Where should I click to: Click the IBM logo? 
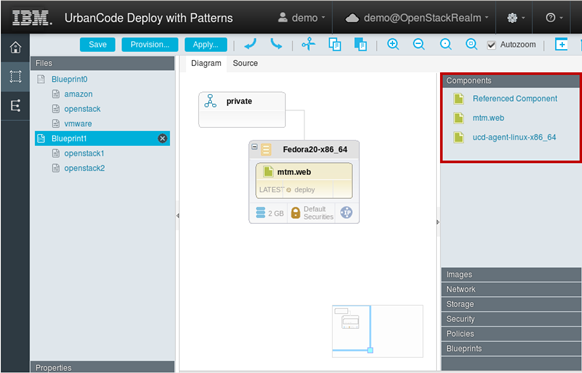(32, 18)
